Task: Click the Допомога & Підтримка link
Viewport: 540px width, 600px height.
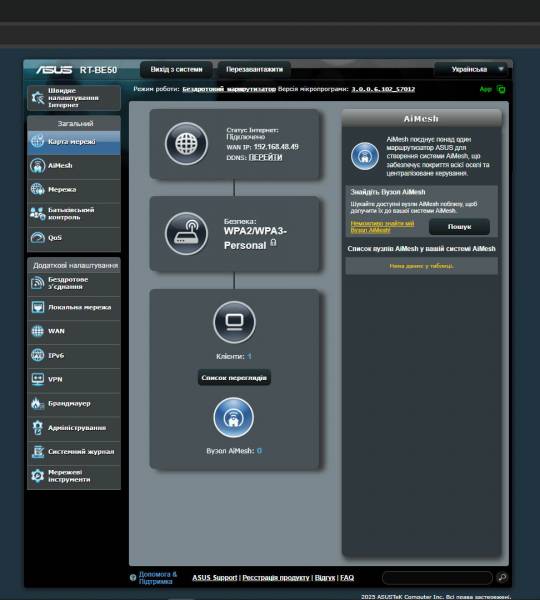Action: point(158,578)
